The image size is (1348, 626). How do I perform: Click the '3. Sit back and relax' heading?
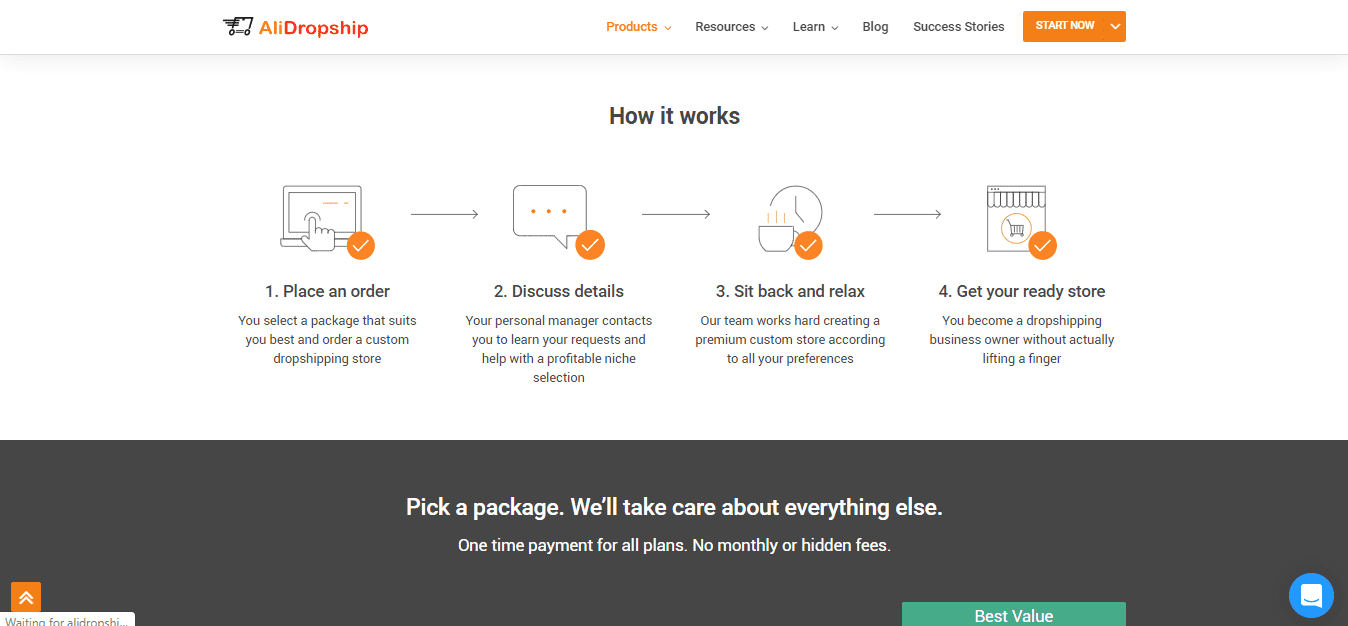[790, 291]
